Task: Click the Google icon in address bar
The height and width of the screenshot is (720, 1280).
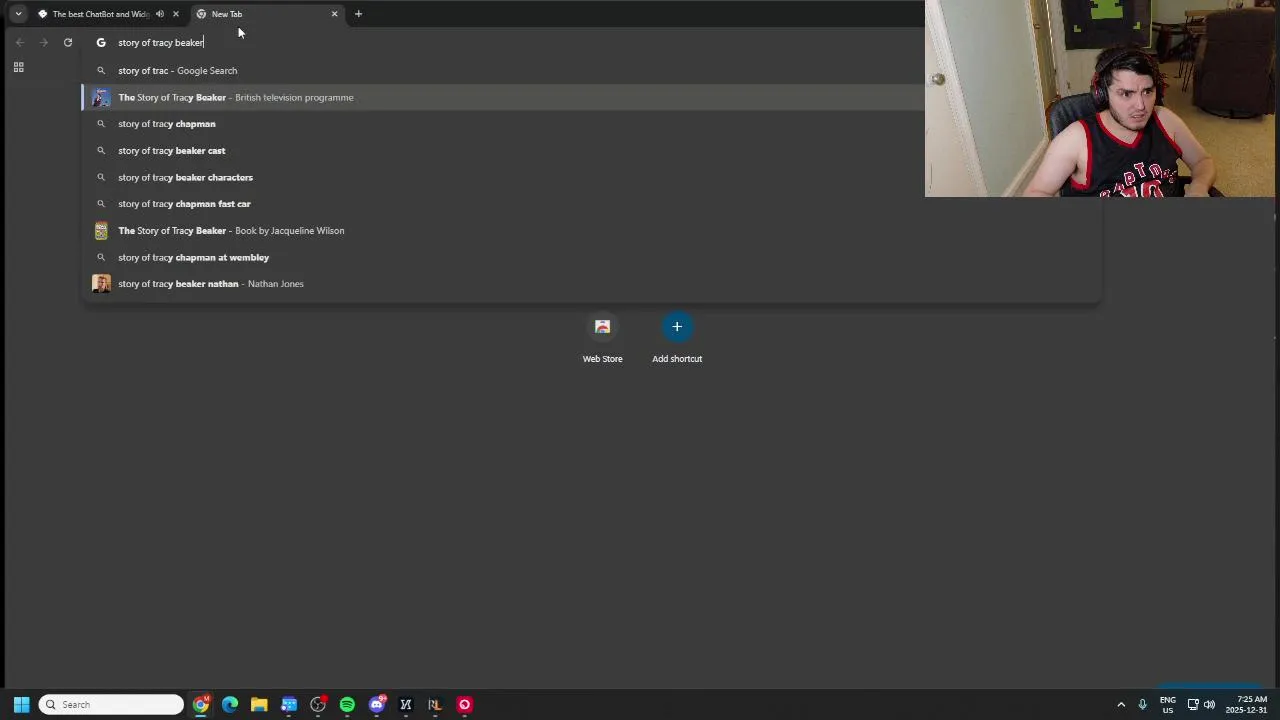Action: (101, 42)
